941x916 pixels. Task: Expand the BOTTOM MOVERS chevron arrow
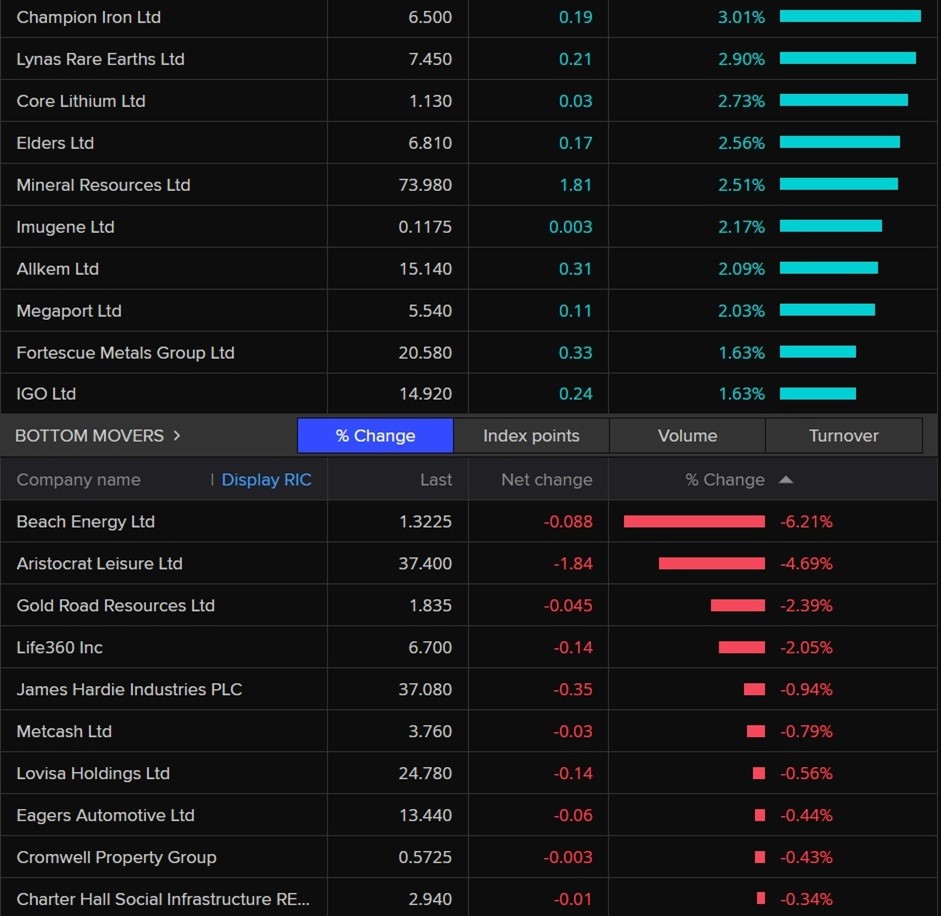click(x=176, y=435)
